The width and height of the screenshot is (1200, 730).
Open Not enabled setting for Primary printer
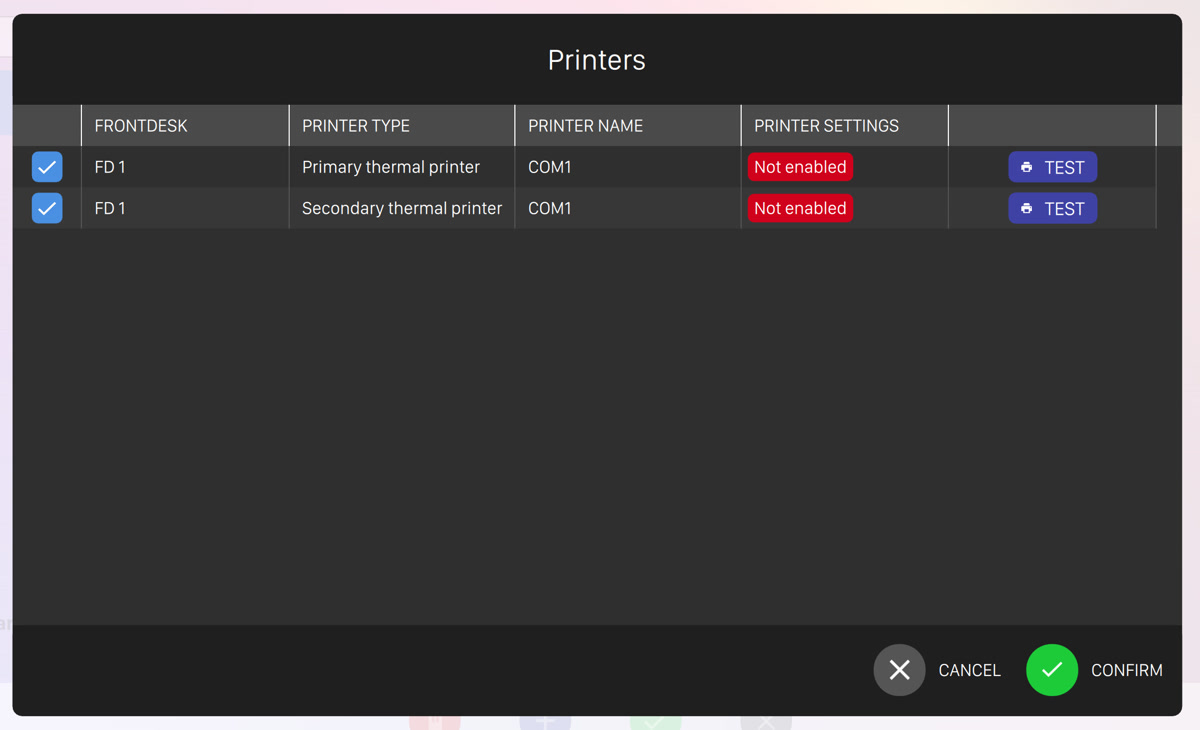(800, 167)
